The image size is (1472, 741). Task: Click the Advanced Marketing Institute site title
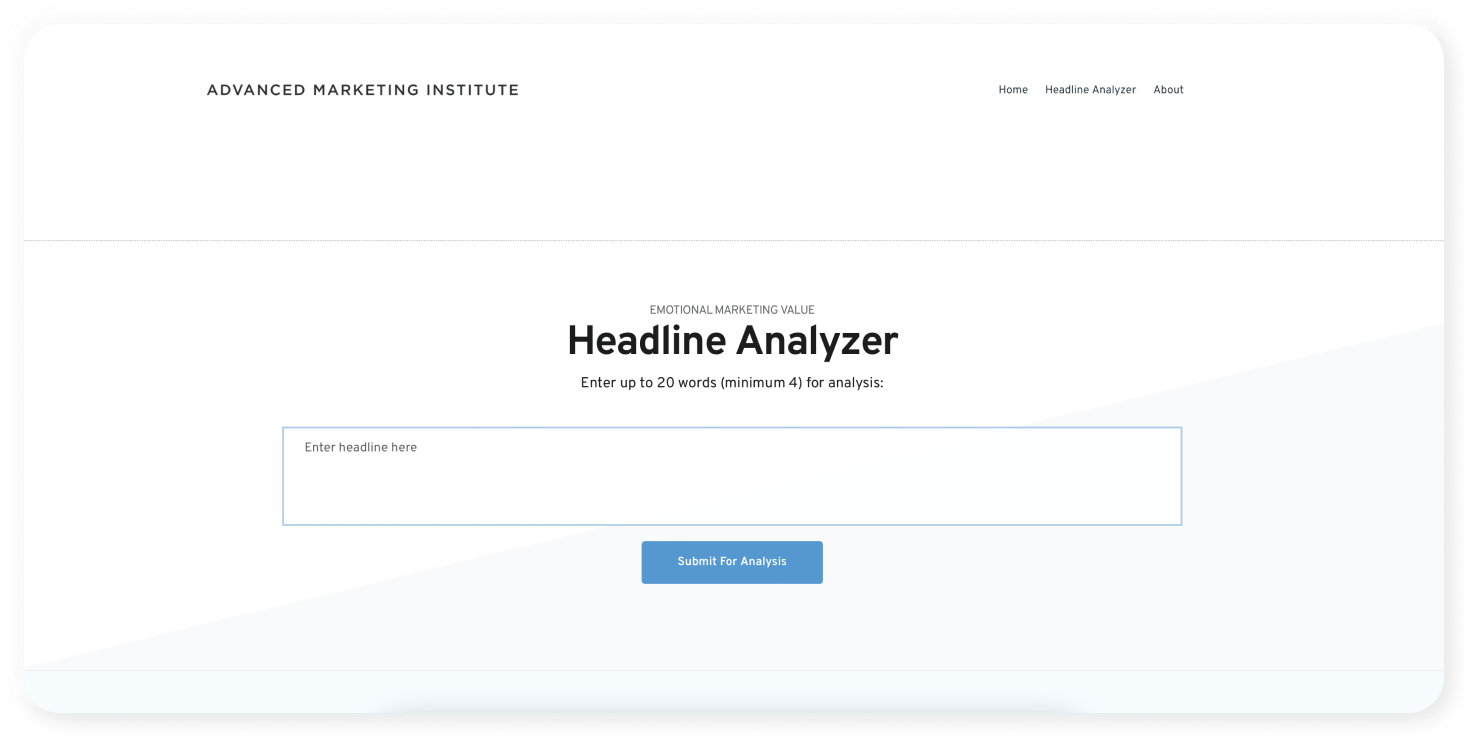point(363,90)
